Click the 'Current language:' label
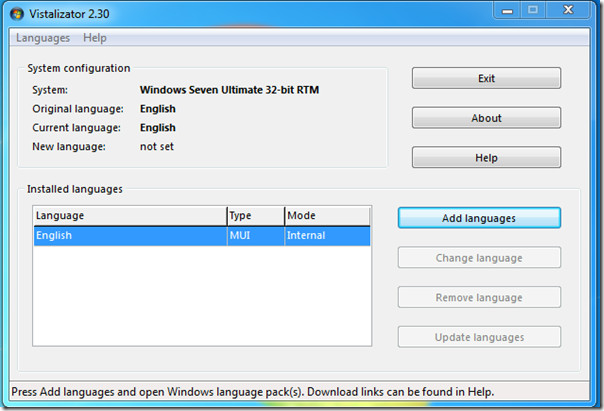604x411 pixels. (76, 128)
